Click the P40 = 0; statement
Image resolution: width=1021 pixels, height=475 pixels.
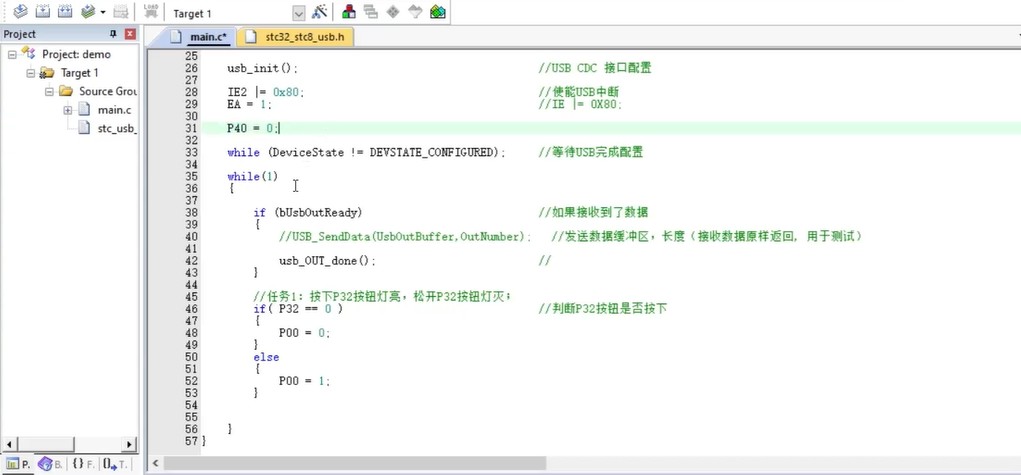coord(253,128)
